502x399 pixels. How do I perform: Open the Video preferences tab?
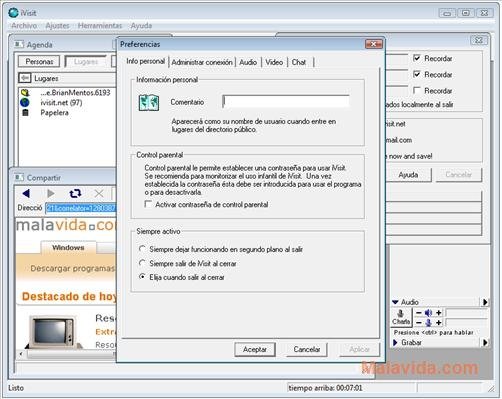[274, 62]
